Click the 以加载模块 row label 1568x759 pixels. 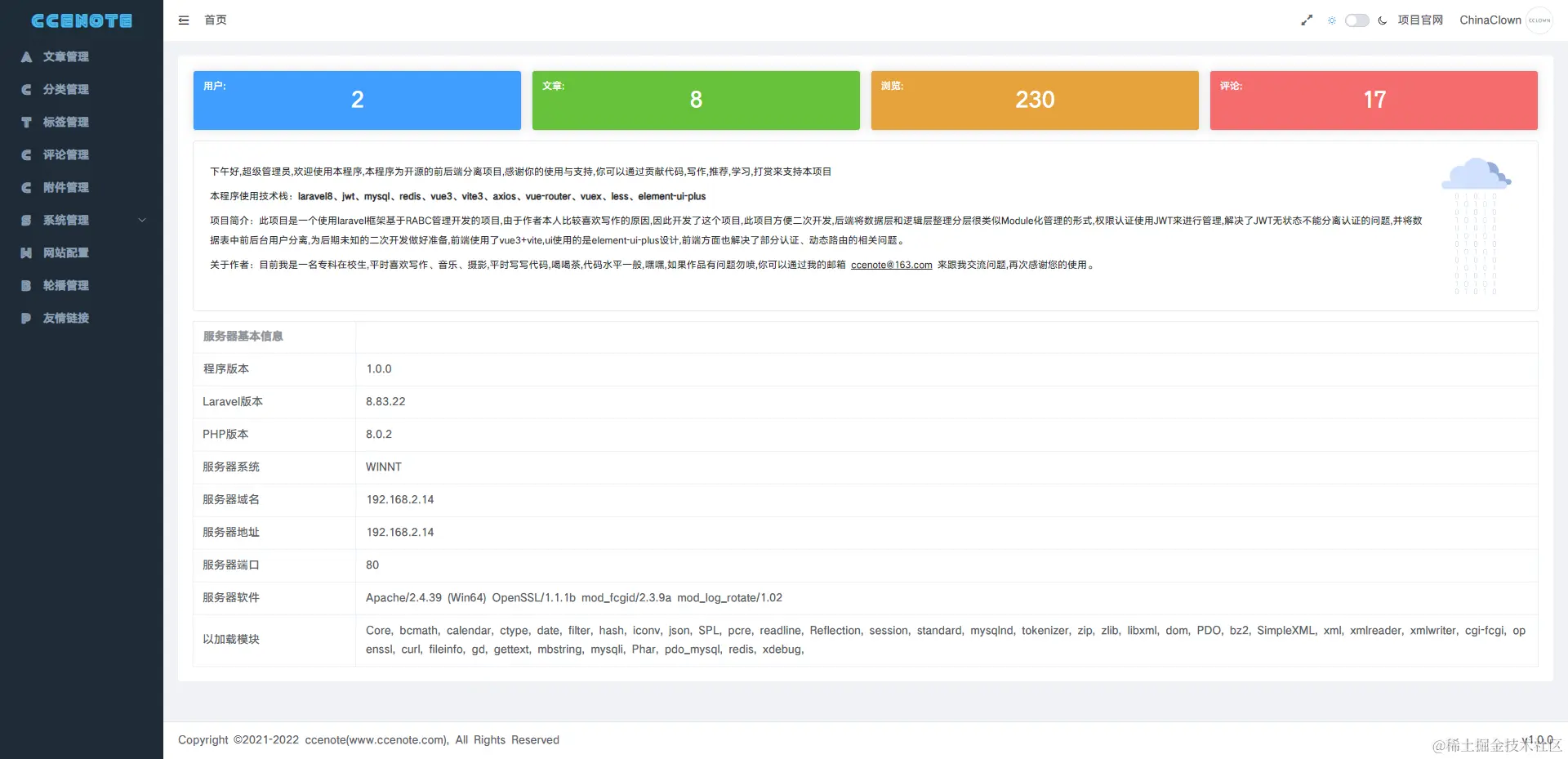click(x=231, y=640)
